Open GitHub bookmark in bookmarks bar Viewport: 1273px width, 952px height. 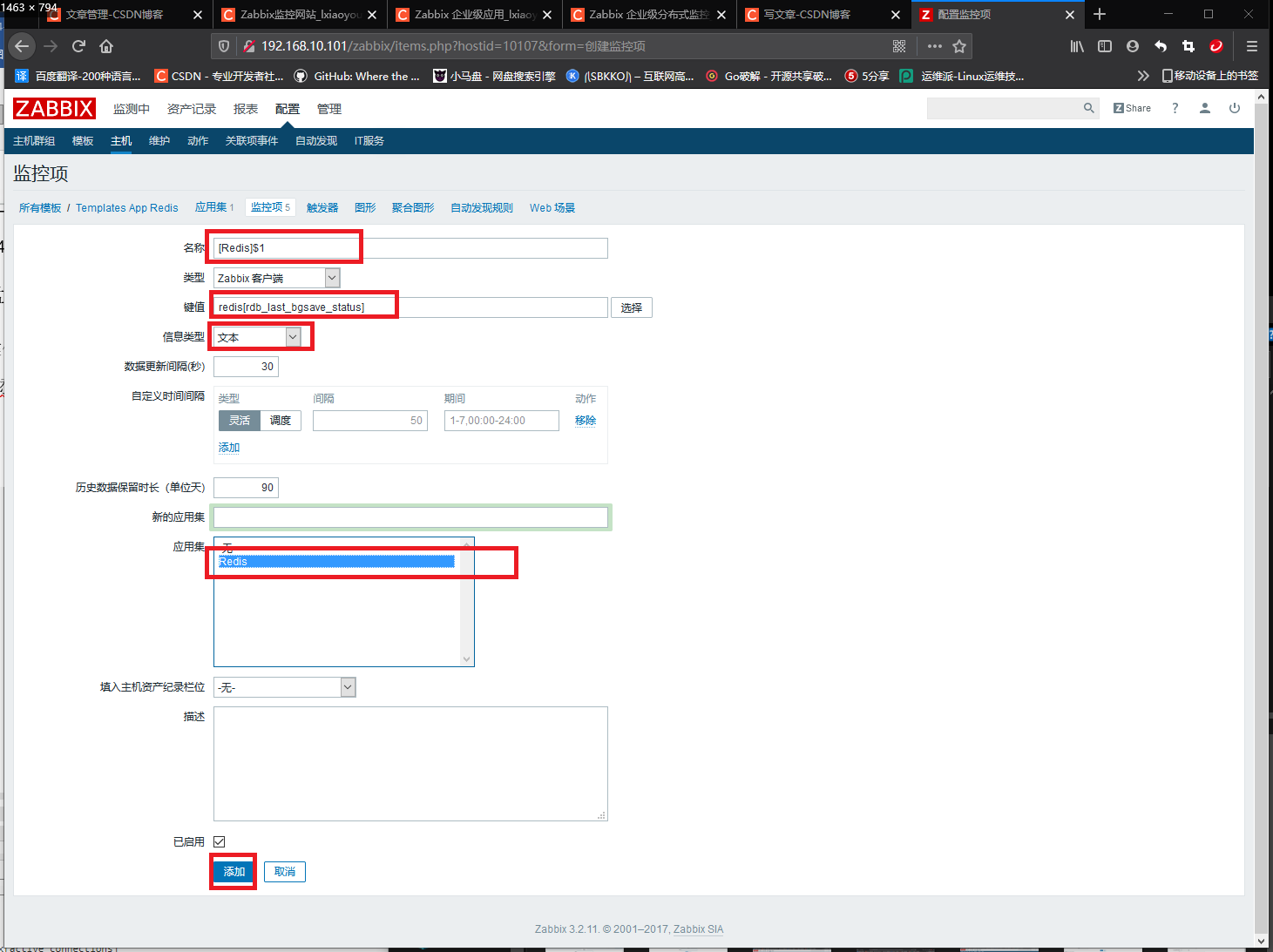[357, 76]
